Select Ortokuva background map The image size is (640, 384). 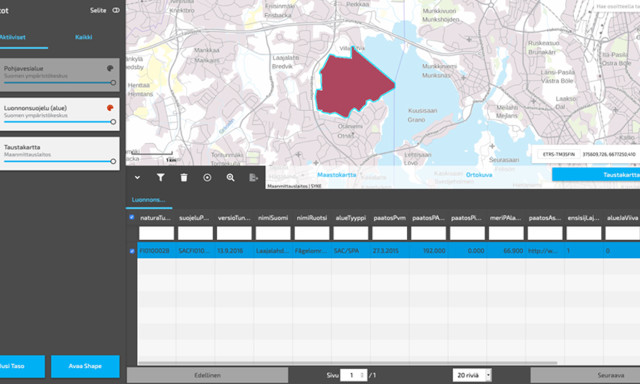click(479, 175)
